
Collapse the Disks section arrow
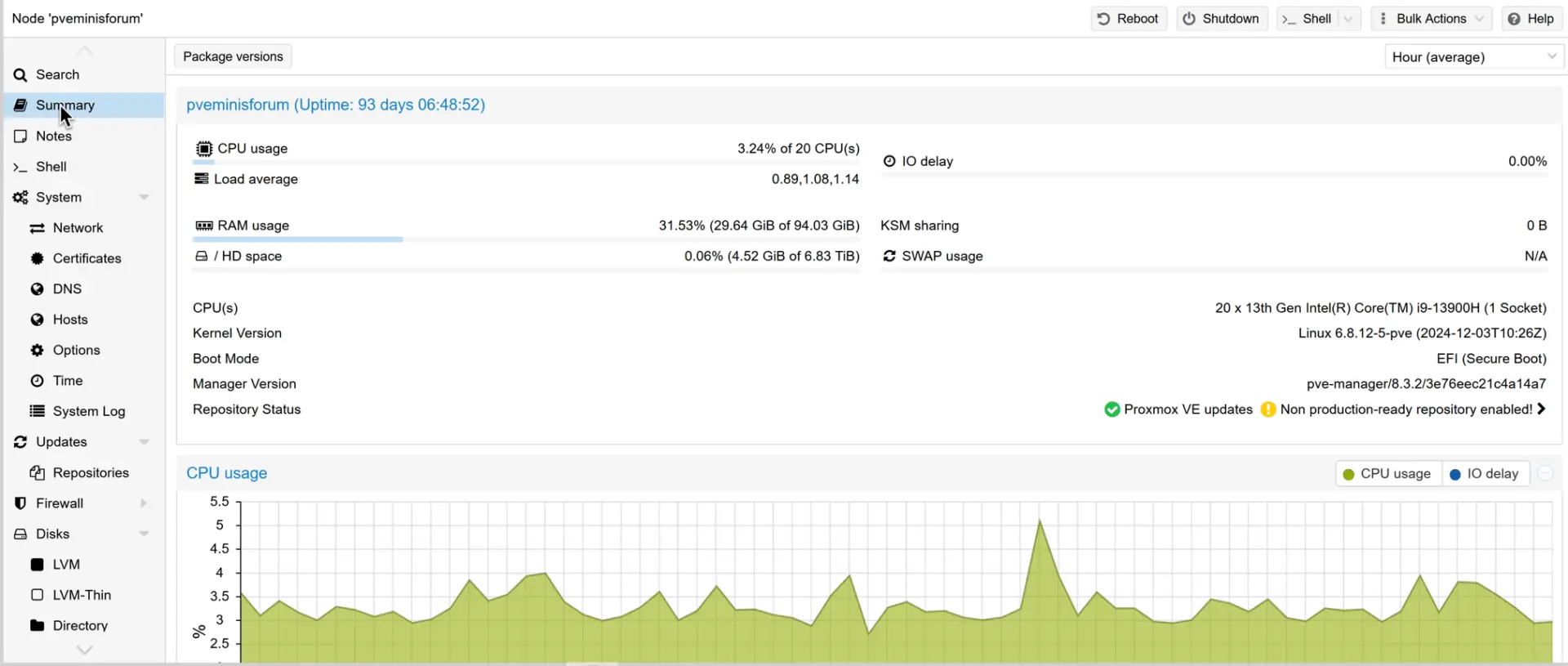click(x=144, y=534)
